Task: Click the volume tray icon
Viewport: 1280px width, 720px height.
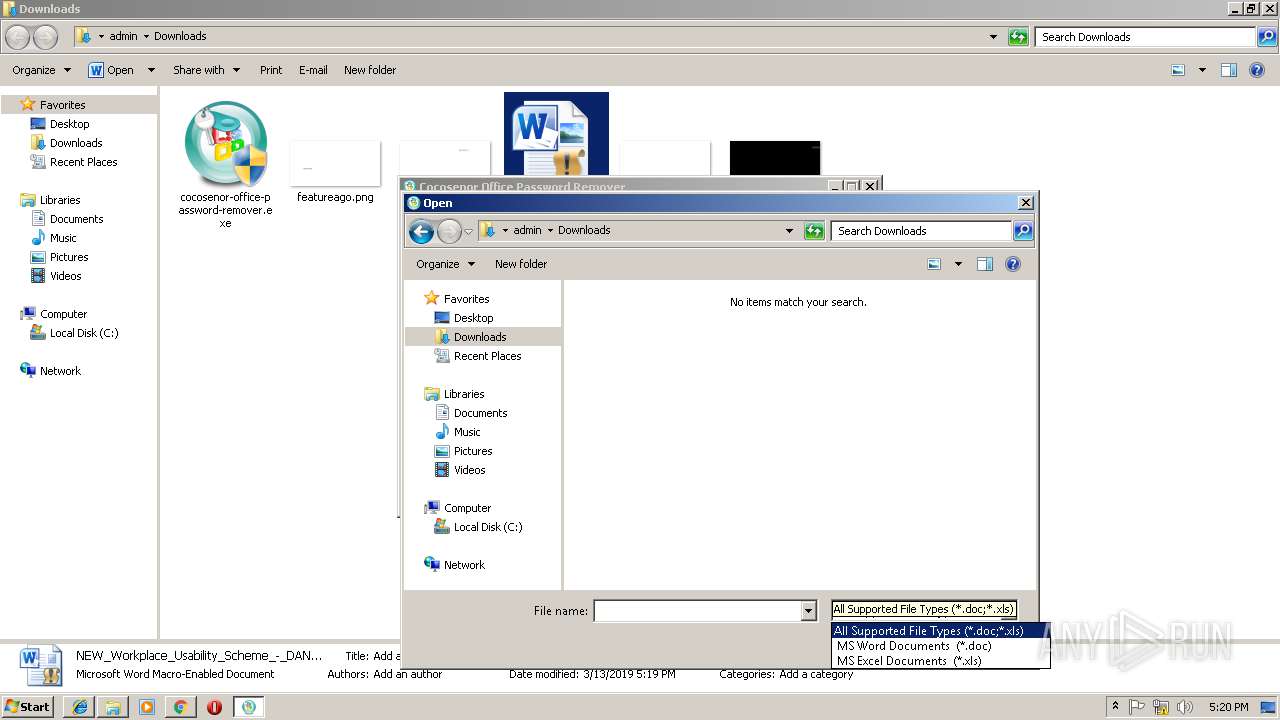Action: pyautogui.click(x=1185, y=707)
